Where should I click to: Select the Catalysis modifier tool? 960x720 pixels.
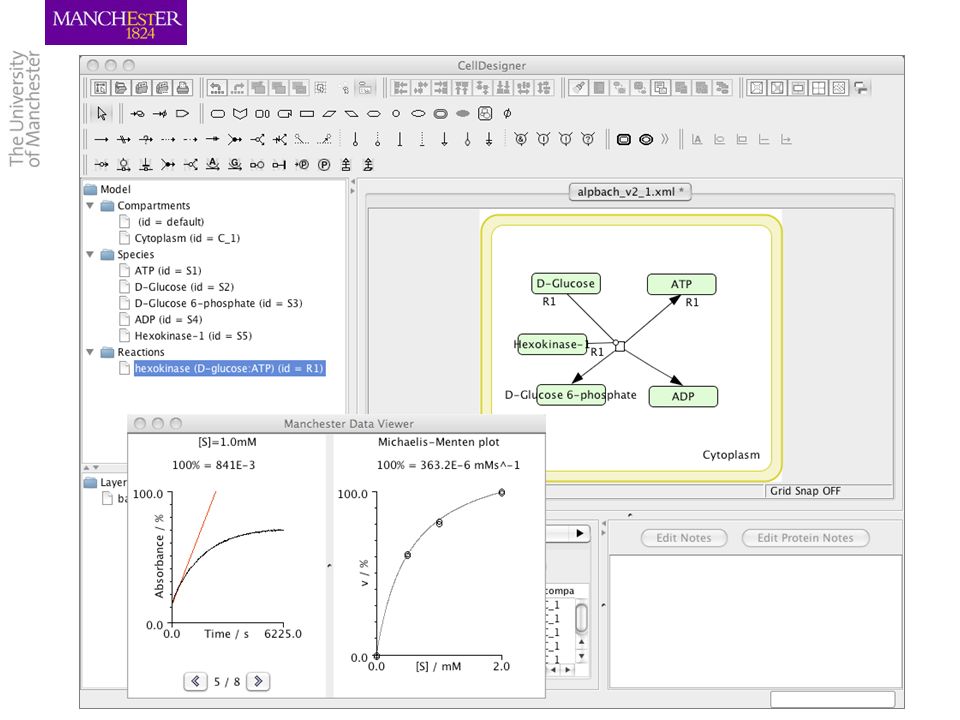pyautogui.click(x=355, y=140)
